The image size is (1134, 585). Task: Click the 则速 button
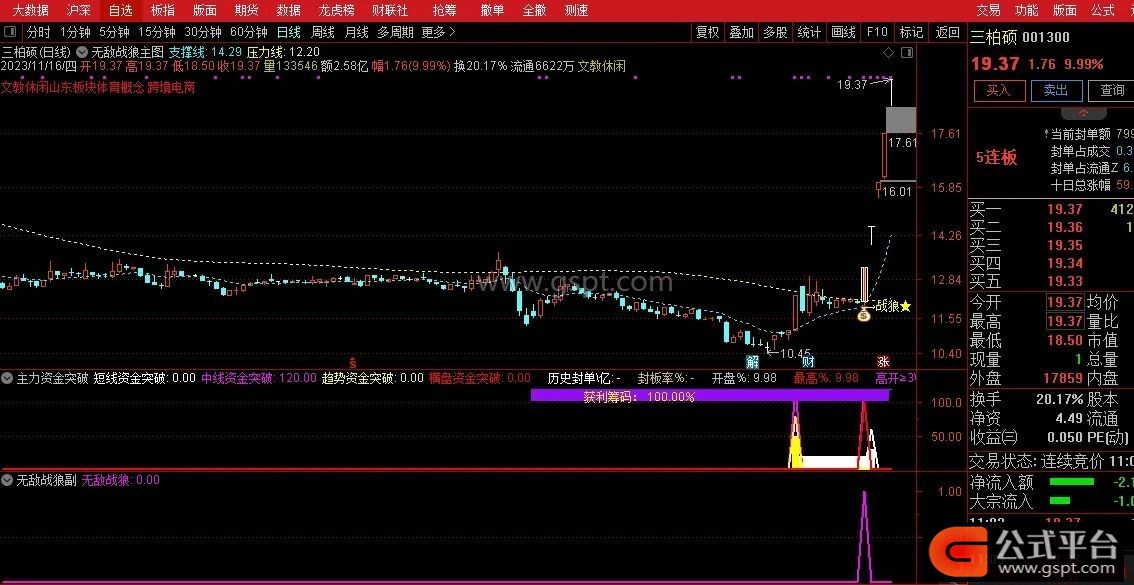click(576, 10)
